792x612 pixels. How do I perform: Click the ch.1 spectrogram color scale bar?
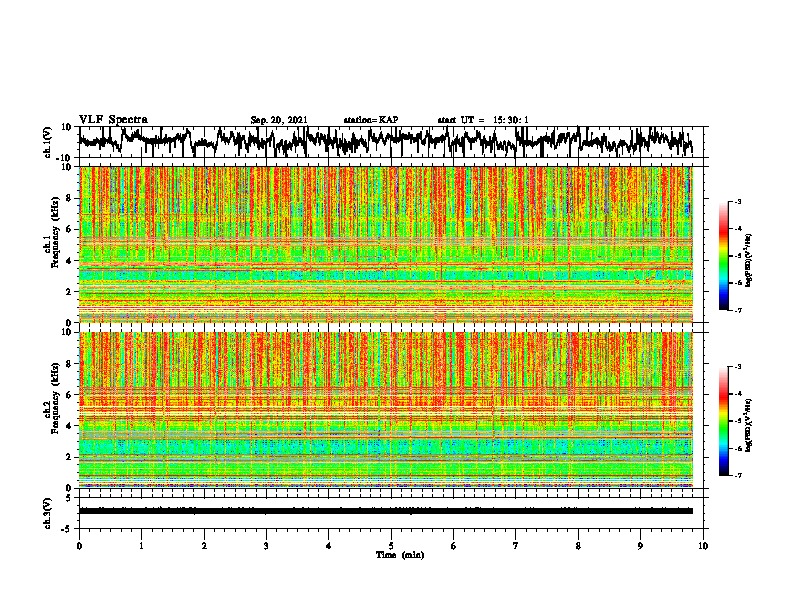coord(724,256)
